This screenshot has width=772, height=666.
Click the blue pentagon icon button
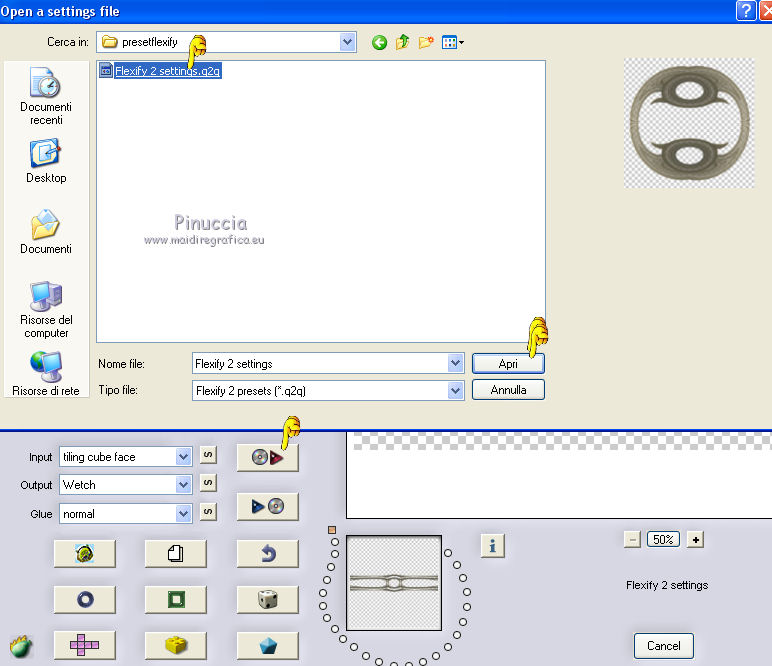(267, 645)
